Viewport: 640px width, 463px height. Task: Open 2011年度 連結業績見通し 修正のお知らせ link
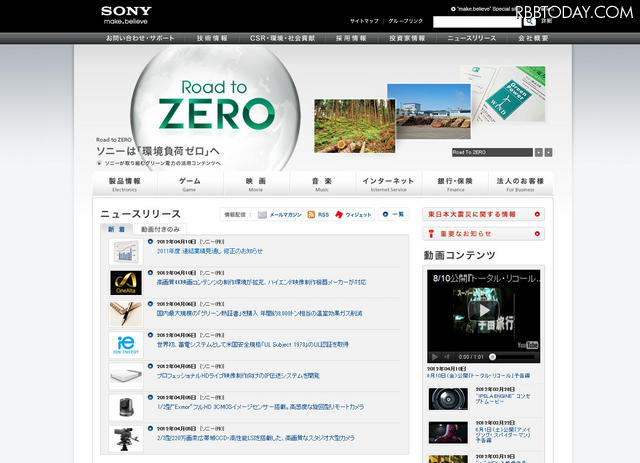(210, 251)
